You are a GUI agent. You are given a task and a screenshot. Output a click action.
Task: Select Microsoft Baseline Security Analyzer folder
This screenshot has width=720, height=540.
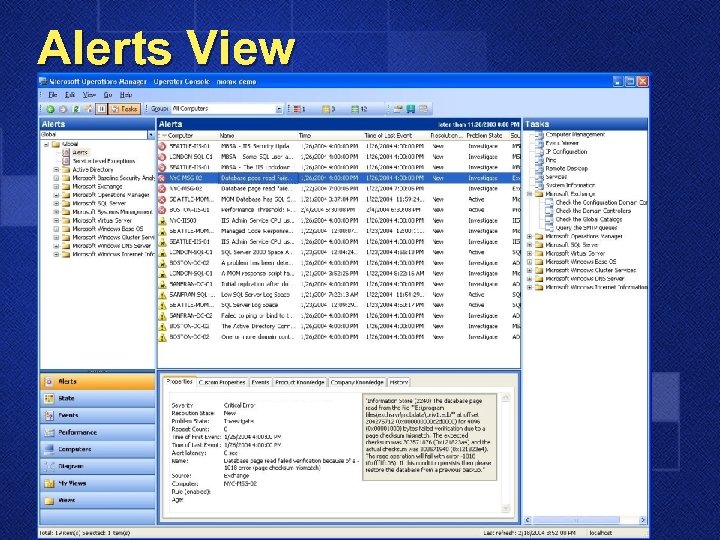click(x=113, y=178)
